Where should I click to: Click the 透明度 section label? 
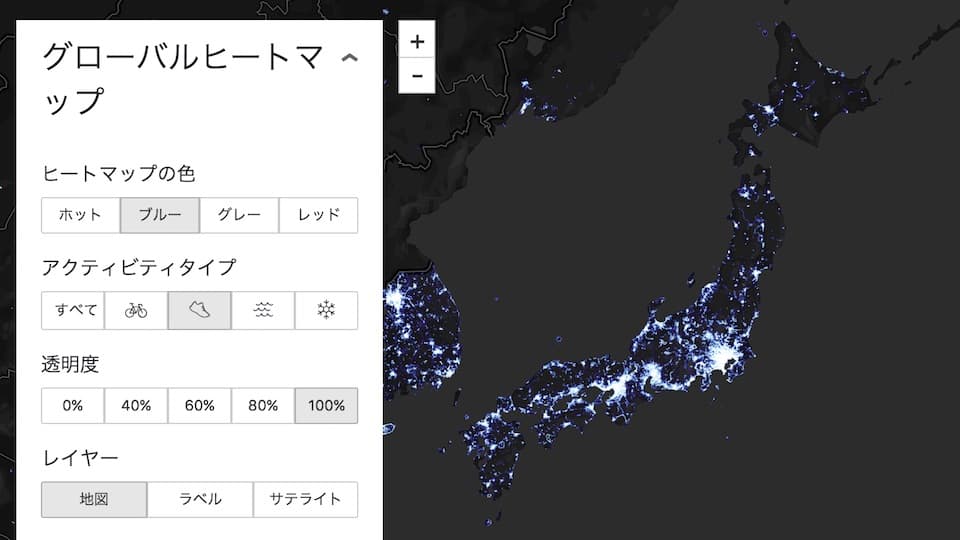pos(70,364)
